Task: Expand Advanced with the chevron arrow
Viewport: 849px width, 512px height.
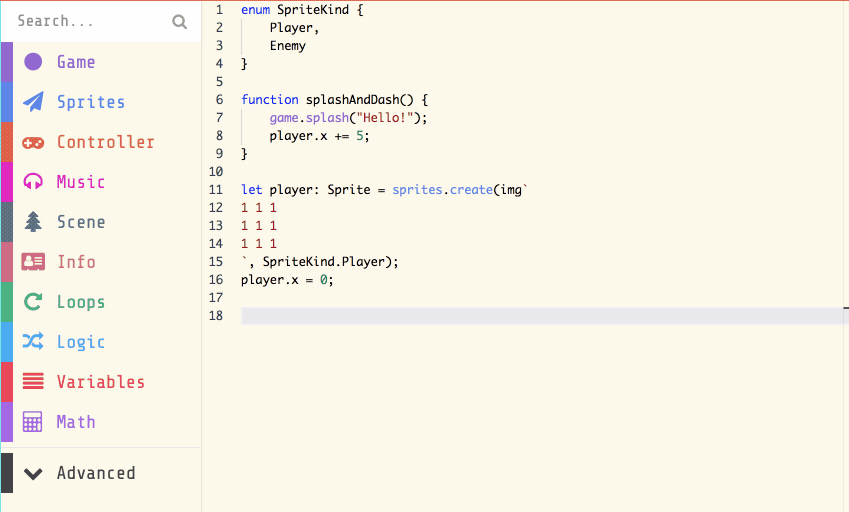Action: pyautogui.click(x=33, y=474)
